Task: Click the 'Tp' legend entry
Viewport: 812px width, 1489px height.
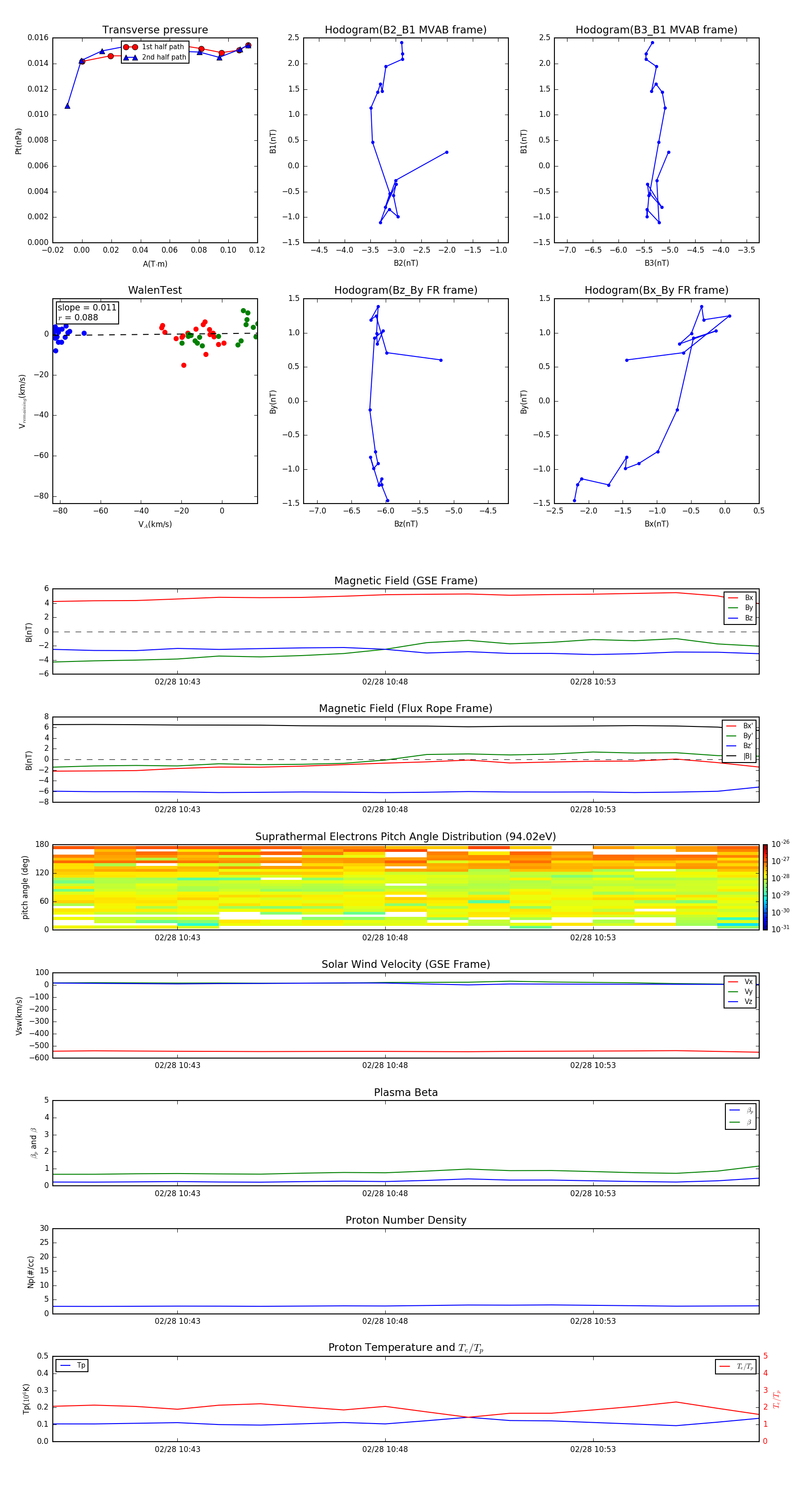Action: click(x=72, y=1365)
